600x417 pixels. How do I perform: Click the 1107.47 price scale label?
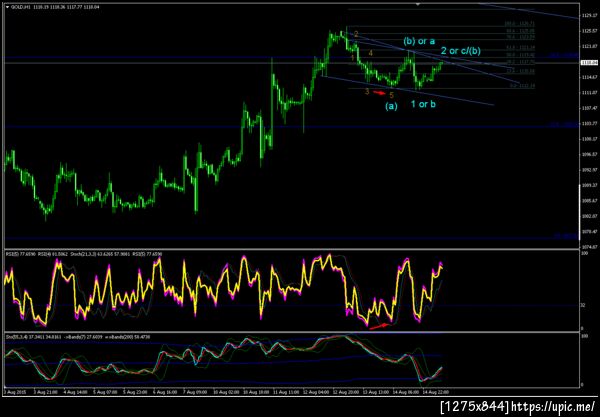pyautogui.click(x=590, y=108)
